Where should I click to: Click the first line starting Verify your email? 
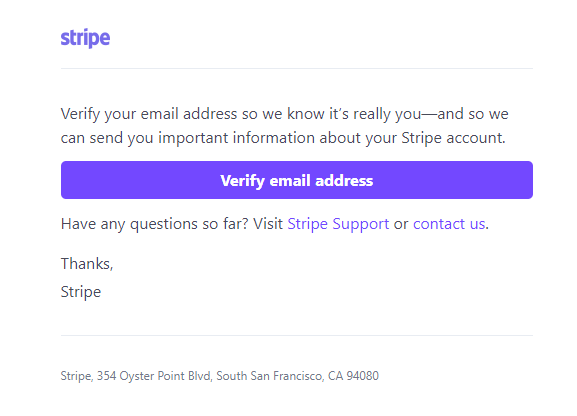284,114
